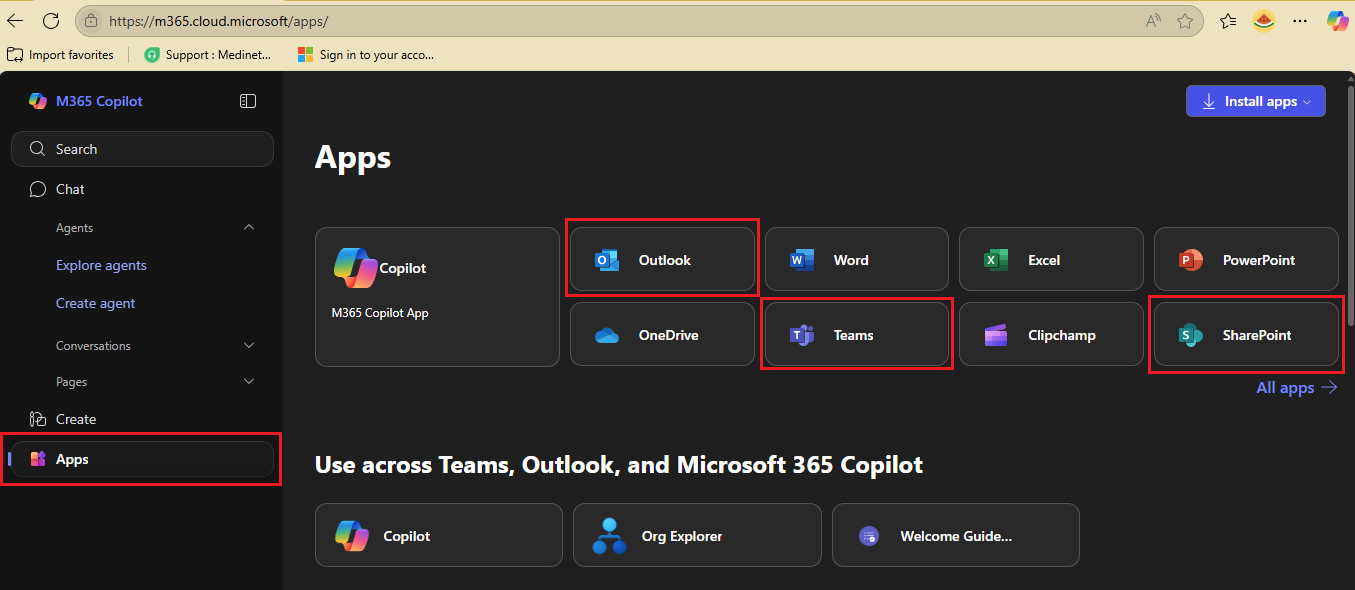The height and width of the screenshot is (590, 1355).
Task: Launch Word from the apps grid
Action: click(x=856, y=260)
